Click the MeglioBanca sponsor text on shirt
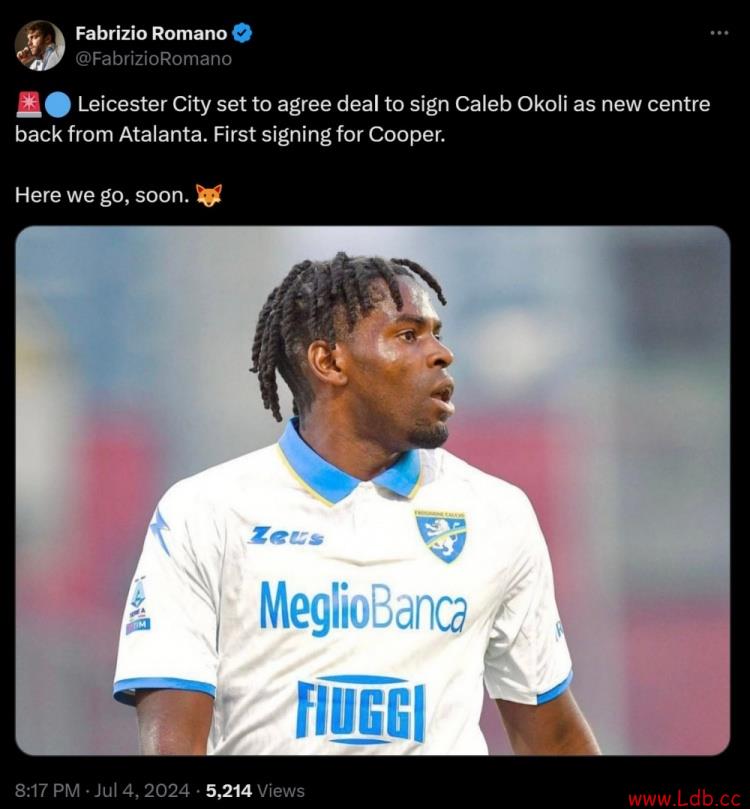 [363, 607]
